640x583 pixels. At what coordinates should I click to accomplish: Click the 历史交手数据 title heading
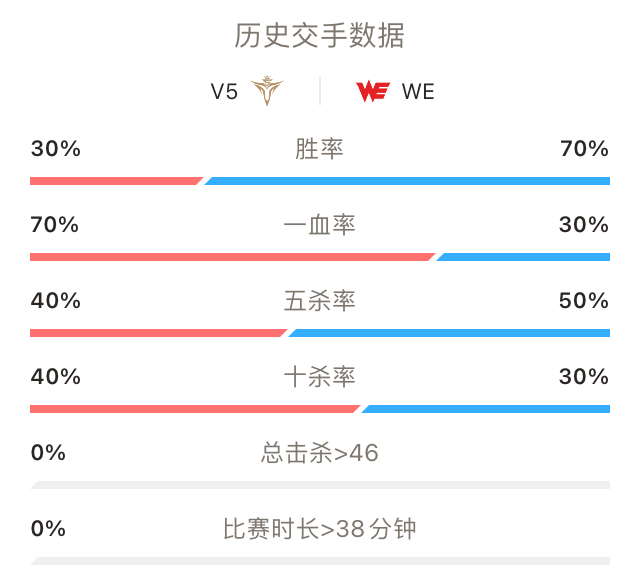[320, 36]
